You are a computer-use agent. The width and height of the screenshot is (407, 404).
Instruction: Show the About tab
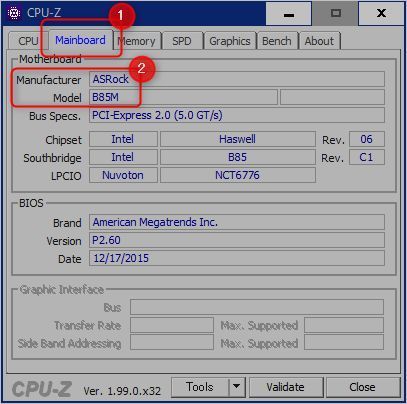[319, 41]
